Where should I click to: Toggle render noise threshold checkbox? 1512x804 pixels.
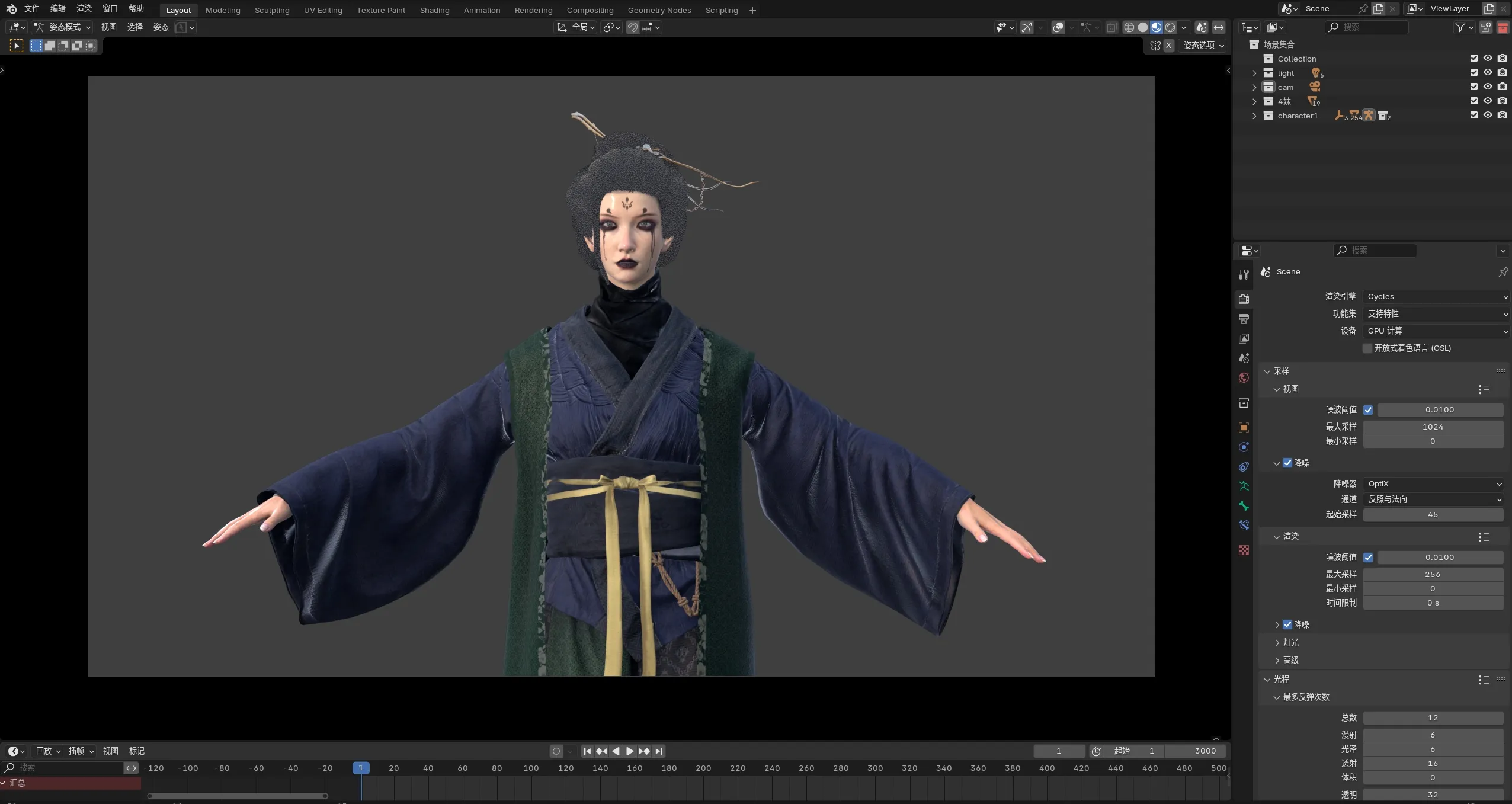point(1368,558)
